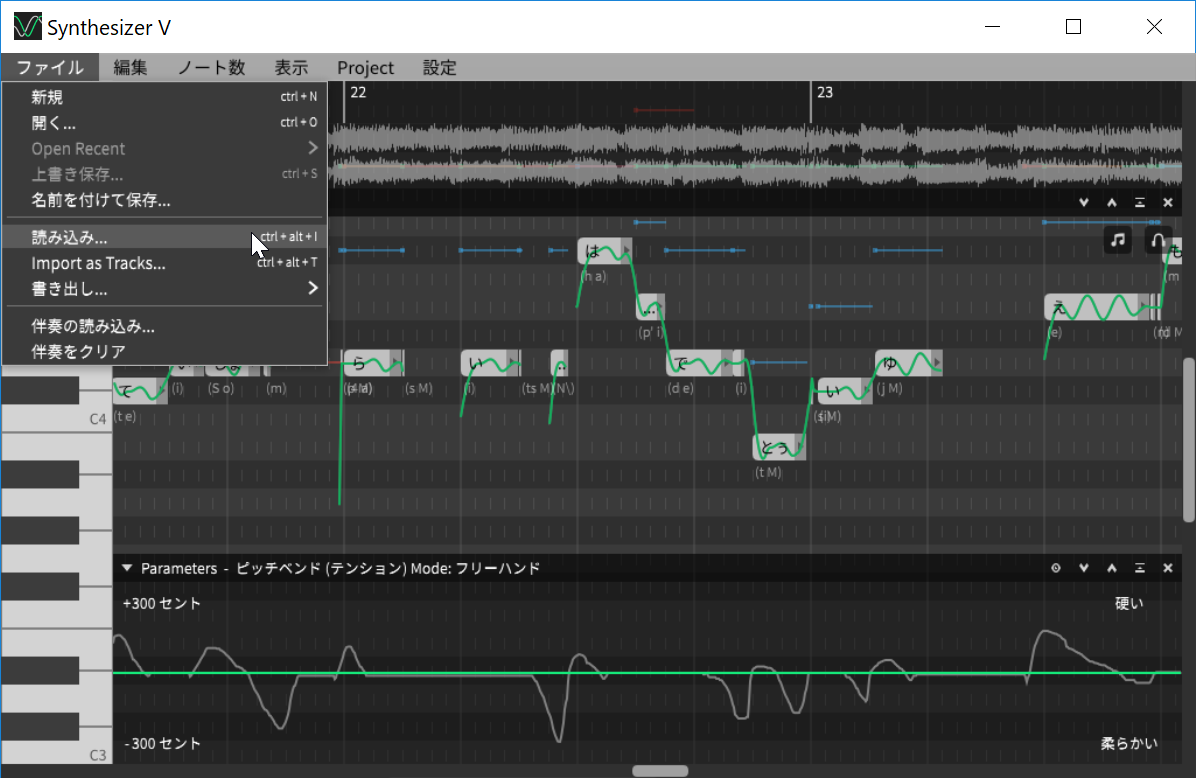Open the 設定 menu
The image size is (1196, 778).
(439, 67)
